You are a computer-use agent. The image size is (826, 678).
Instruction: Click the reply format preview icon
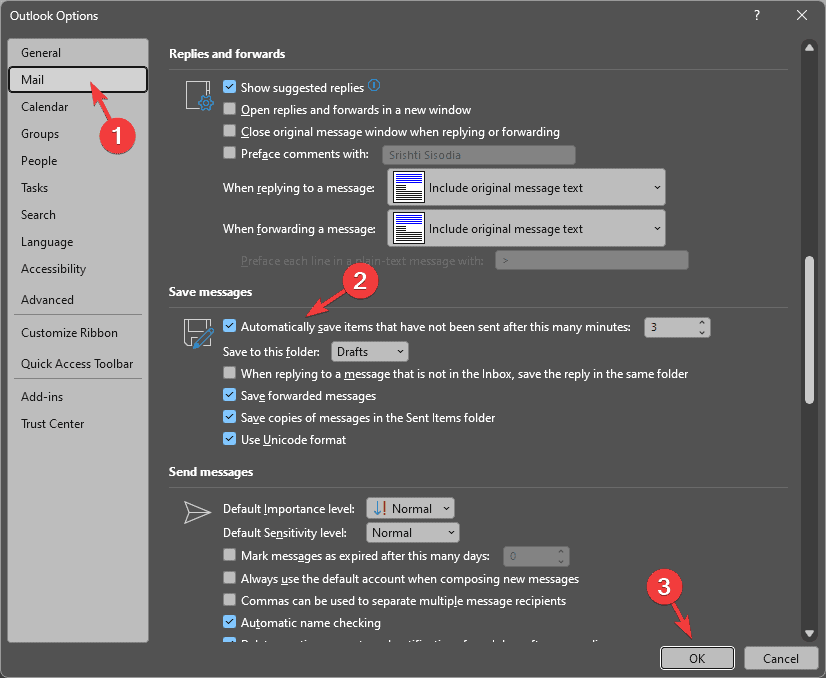click(409, 187)
